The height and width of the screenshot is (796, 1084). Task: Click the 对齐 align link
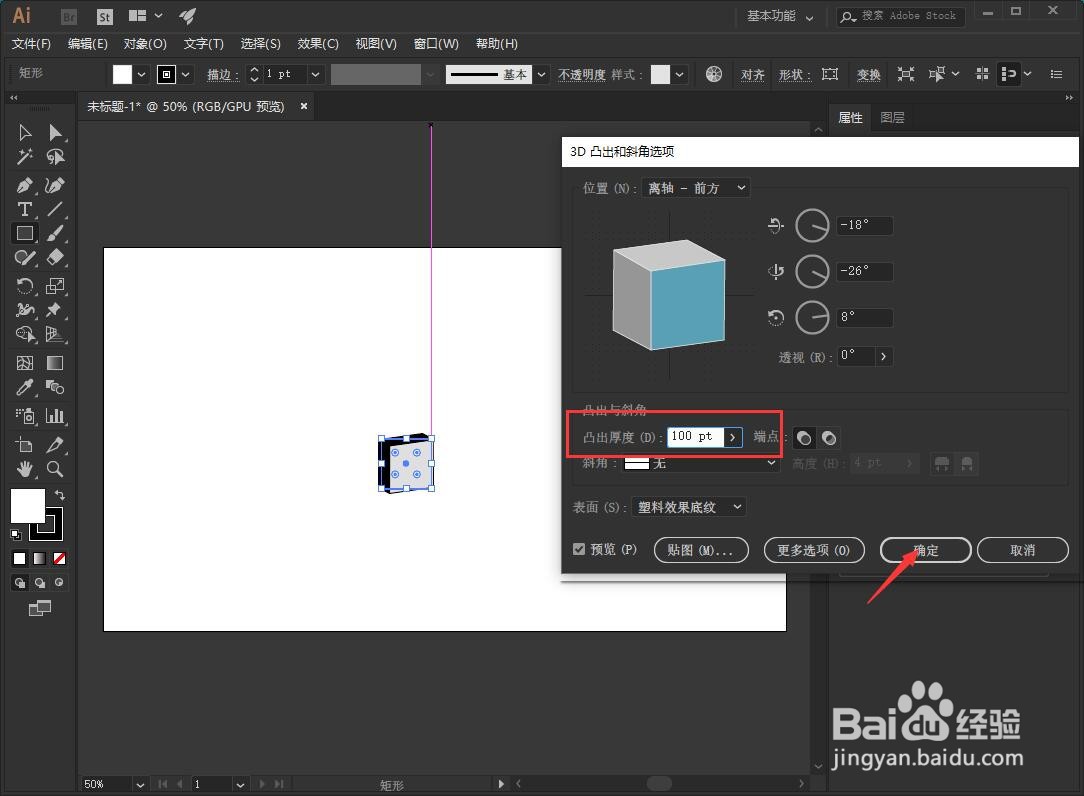[752, 75]
